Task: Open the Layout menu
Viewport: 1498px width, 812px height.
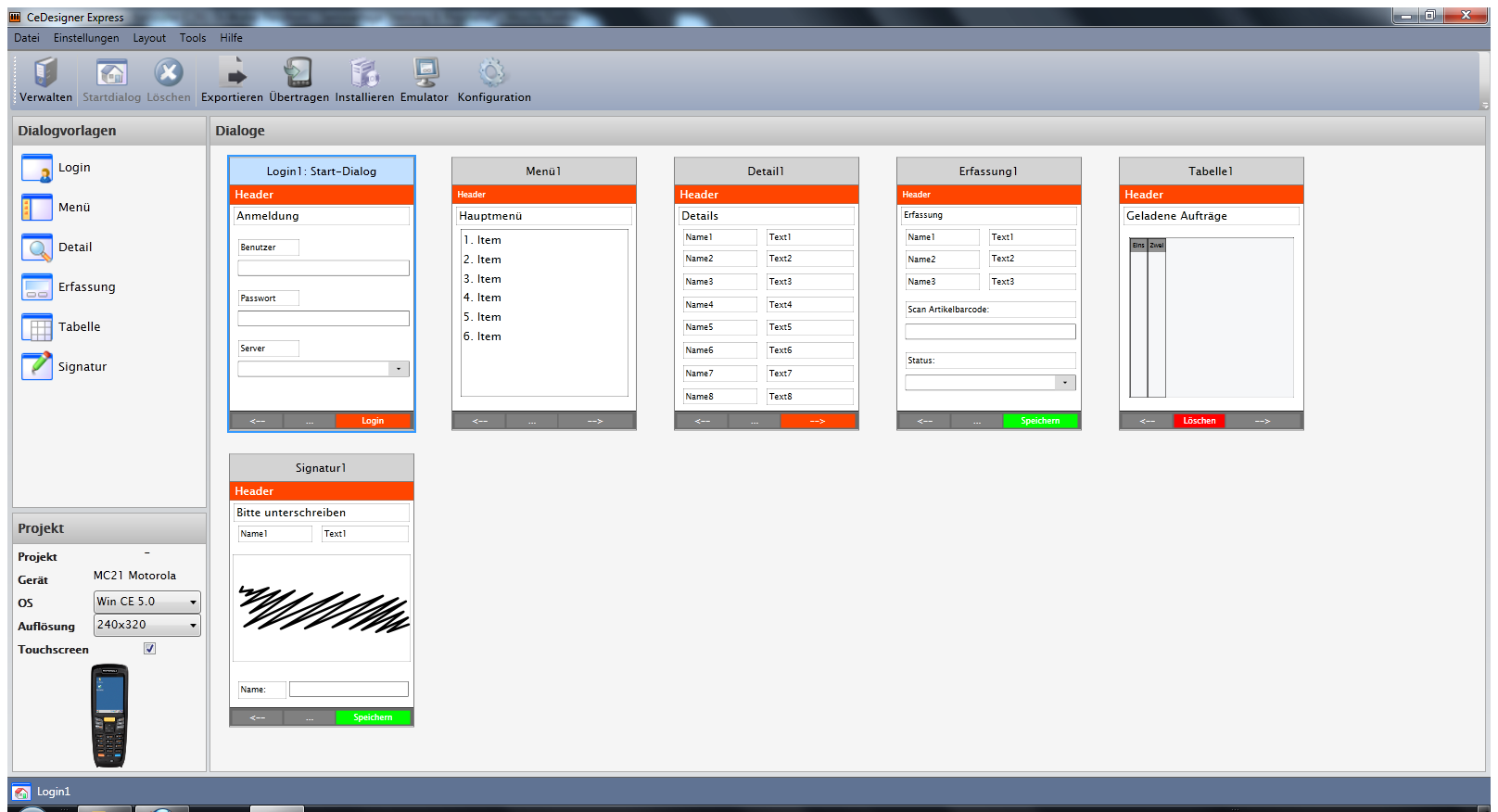Action: click(x=149, y=38)
